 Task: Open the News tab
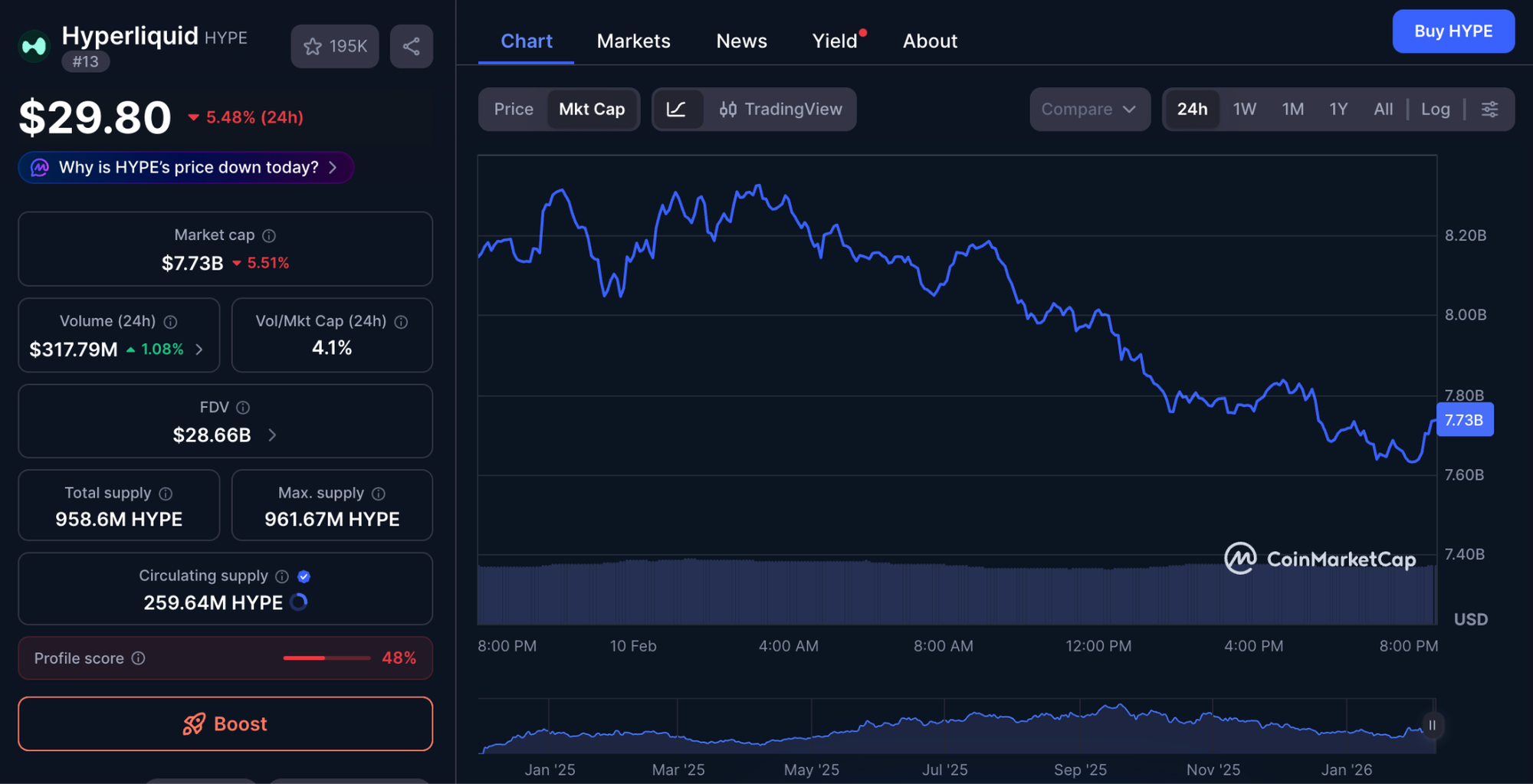pyautogui.click(x=741, y=41)
